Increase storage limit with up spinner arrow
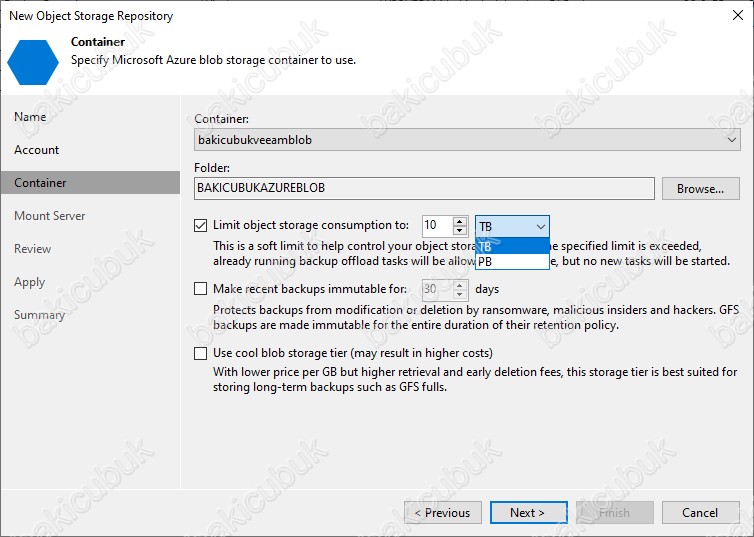 coord(460,221)
